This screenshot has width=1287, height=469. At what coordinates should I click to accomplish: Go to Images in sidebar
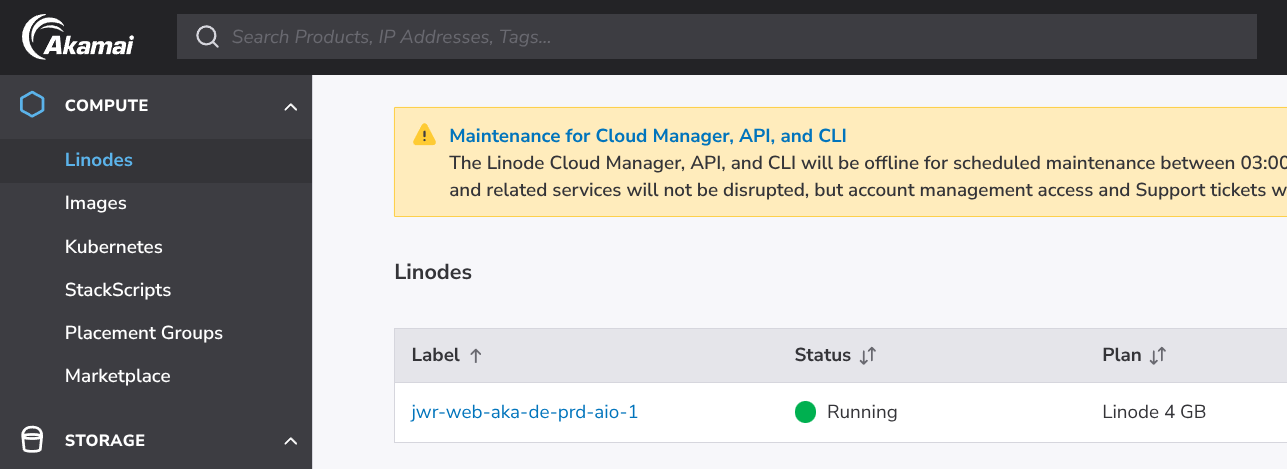[x=96, y=203]
